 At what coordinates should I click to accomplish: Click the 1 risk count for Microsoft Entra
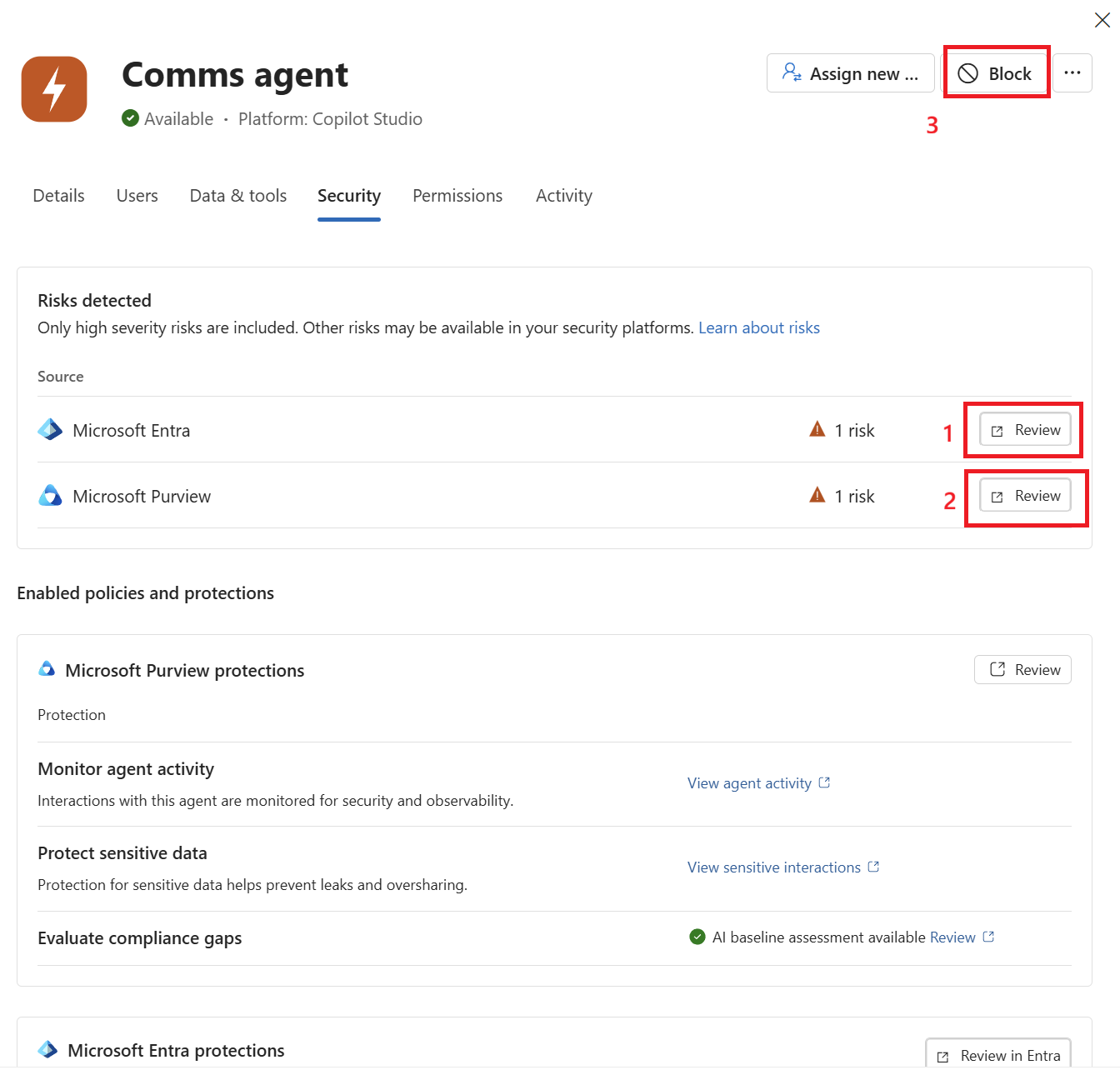coord(855,431)
